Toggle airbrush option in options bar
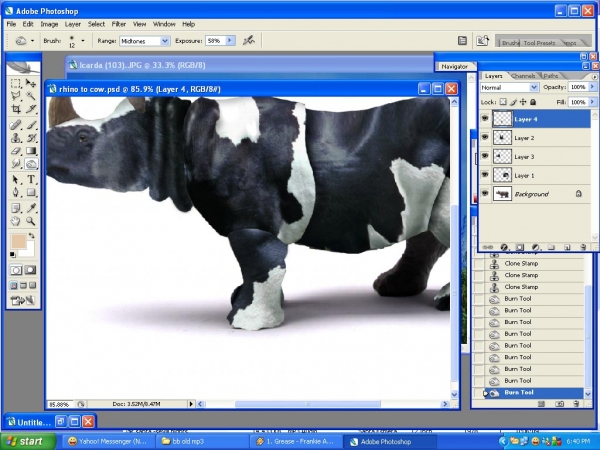The width and height of the screenshot is (600, 450). pos(249,40)
